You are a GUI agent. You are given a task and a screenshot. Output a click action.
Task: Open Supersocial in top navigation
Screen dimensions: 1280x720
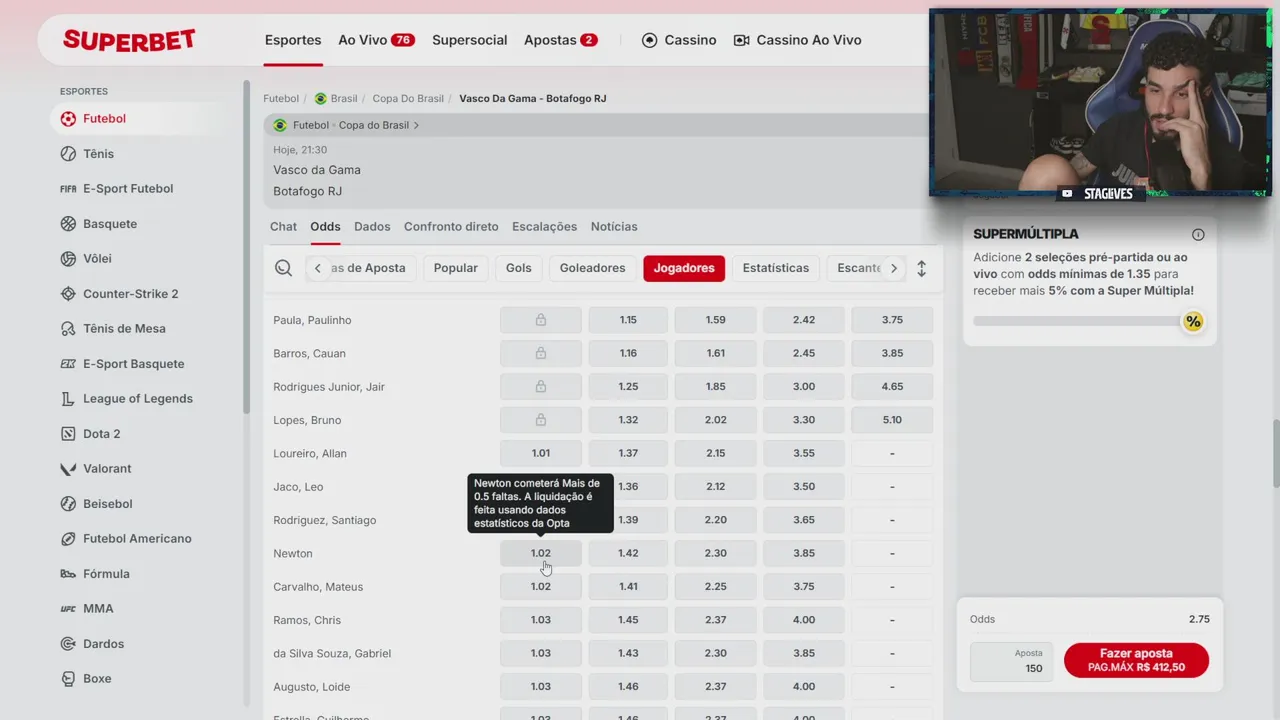(x=470, y=40)
